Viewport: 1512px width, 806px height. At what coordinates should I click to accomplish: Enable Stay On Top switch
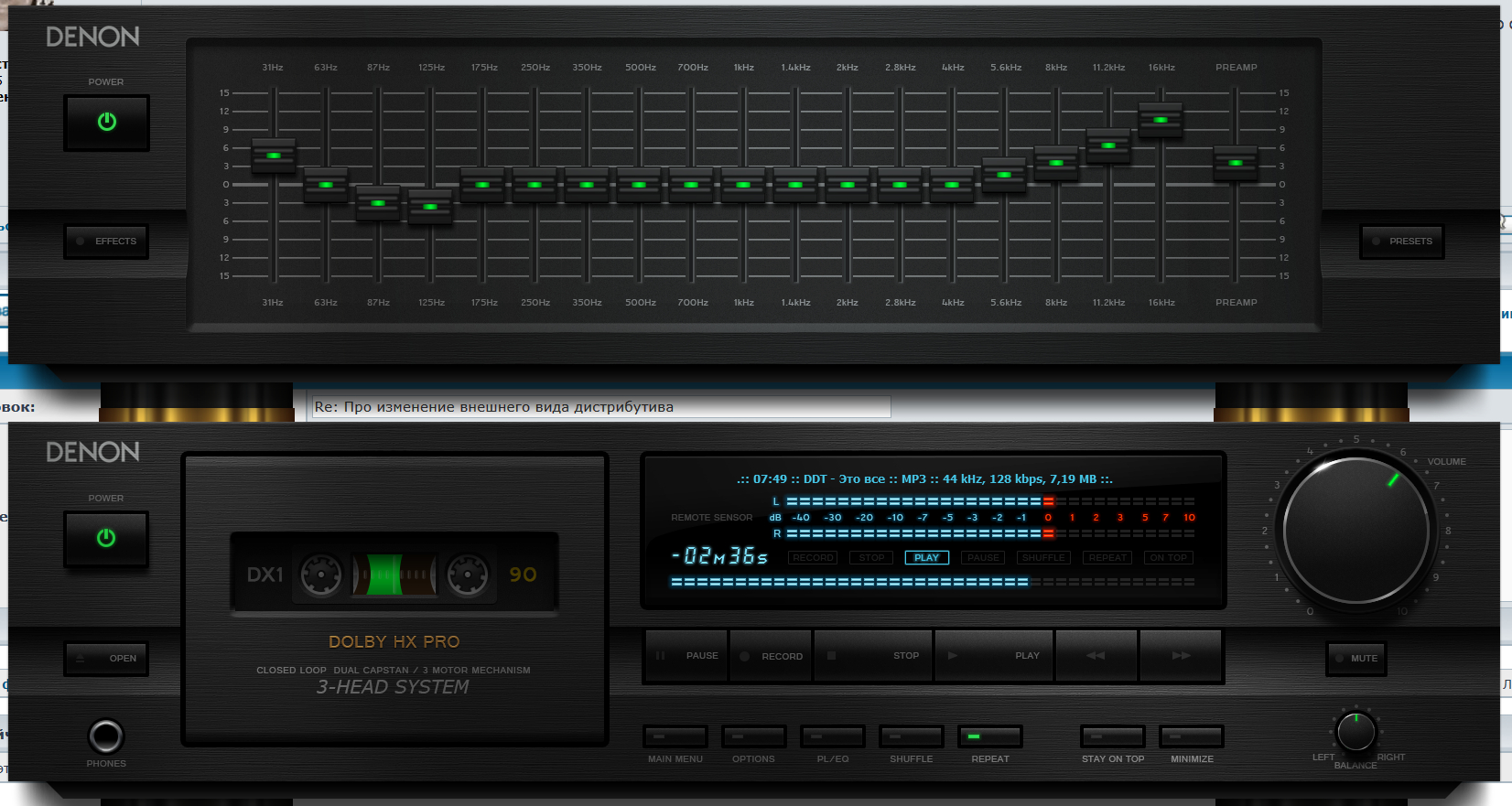[1112, 736]
